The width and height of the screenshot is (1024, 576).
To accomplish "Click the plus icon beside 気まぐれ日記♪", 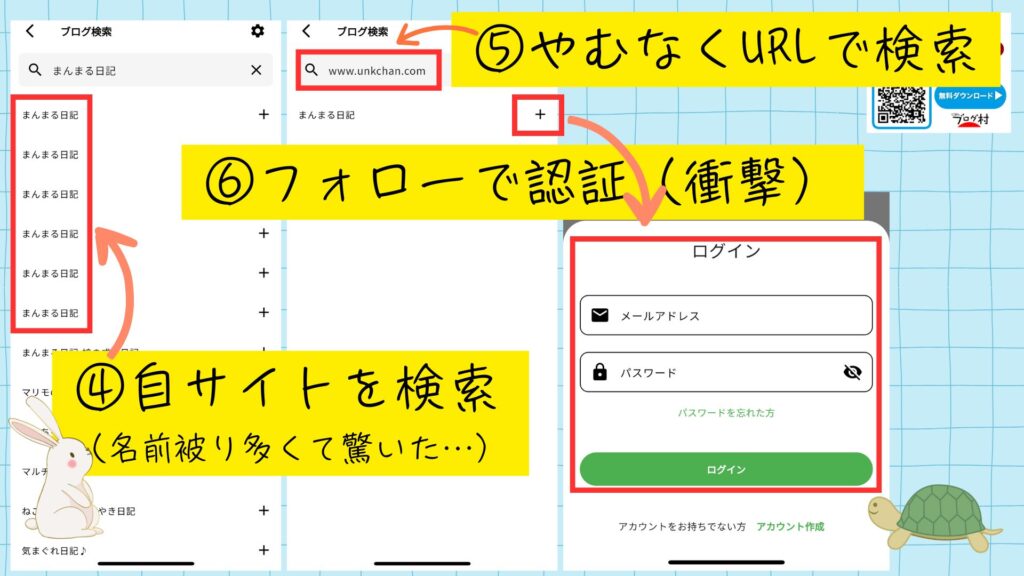I will 264,550.
